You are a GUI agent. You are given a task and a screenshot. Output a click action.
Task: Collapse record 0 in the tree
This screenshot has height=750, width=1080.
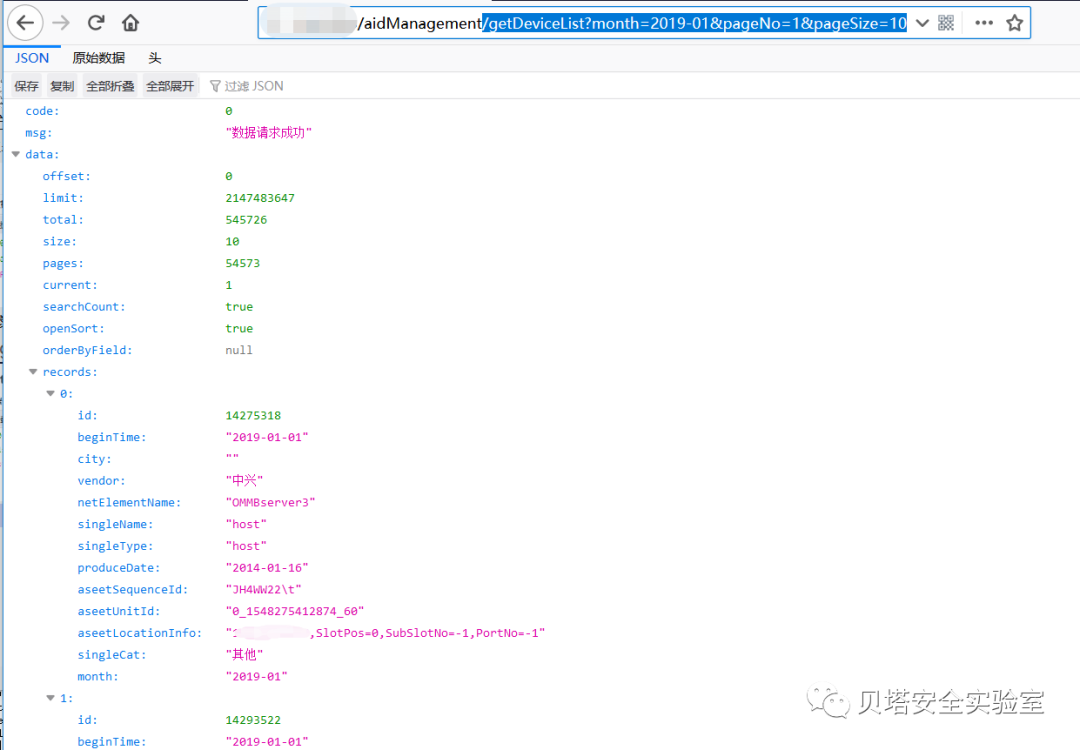point(50,394)
